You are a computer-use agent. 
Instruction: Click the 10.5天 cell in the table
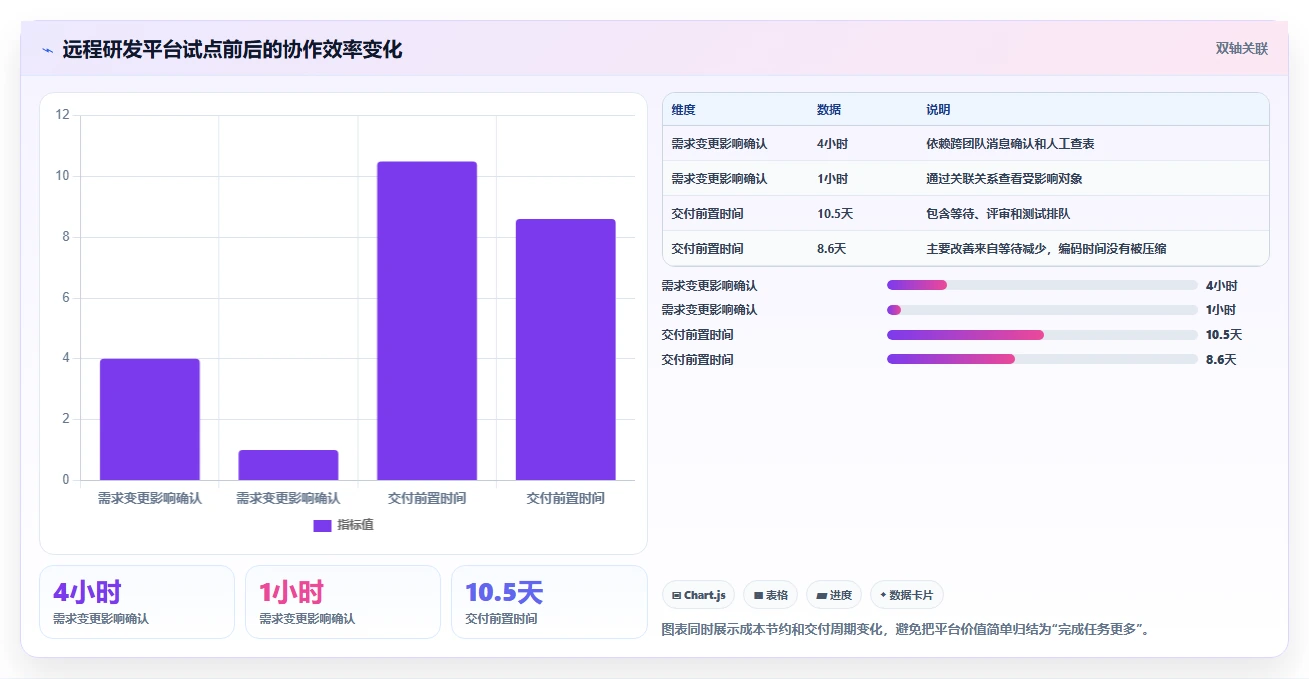835,214
